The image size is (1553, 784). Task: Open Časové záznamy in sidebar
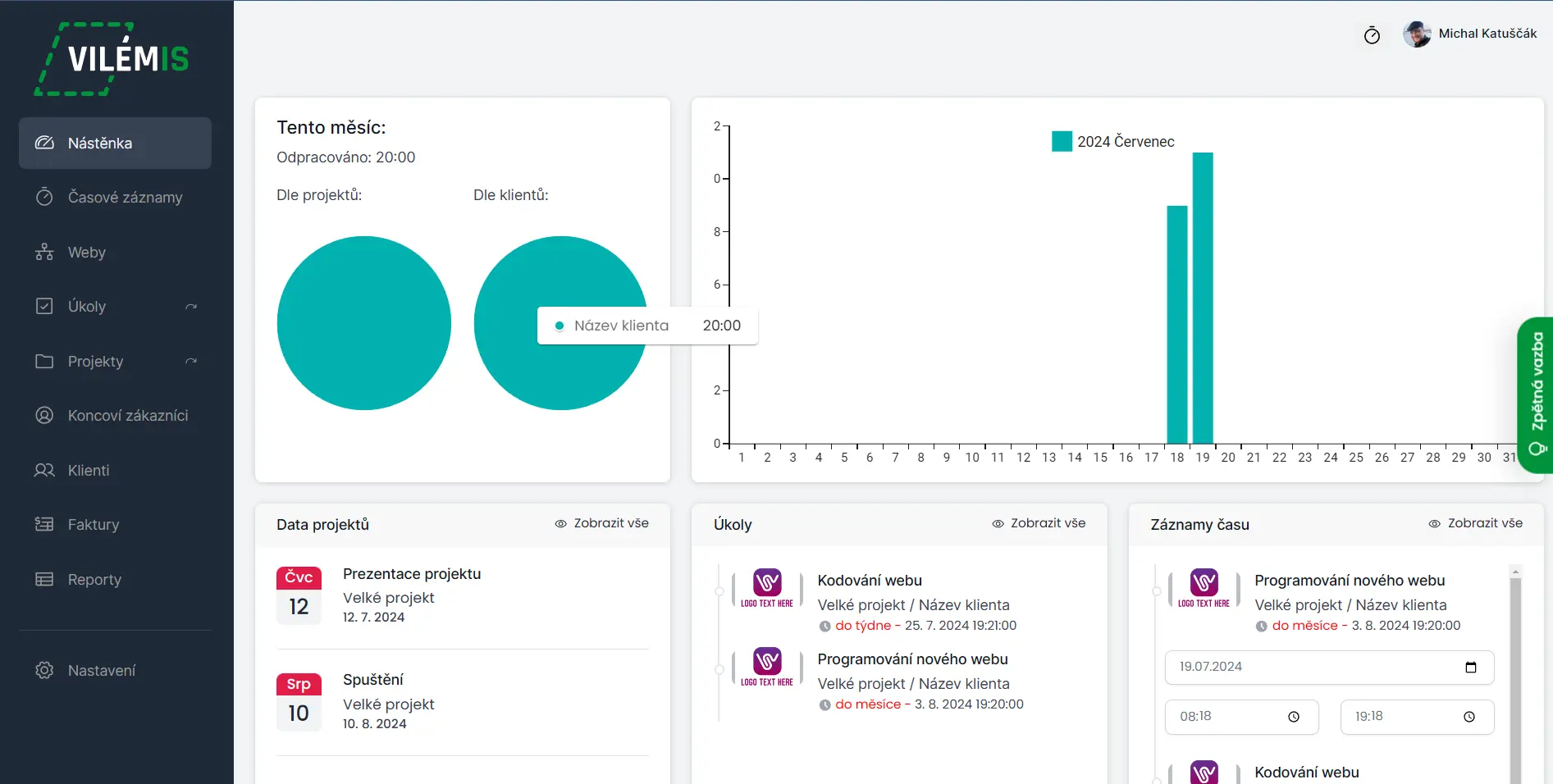click(115, 197)
